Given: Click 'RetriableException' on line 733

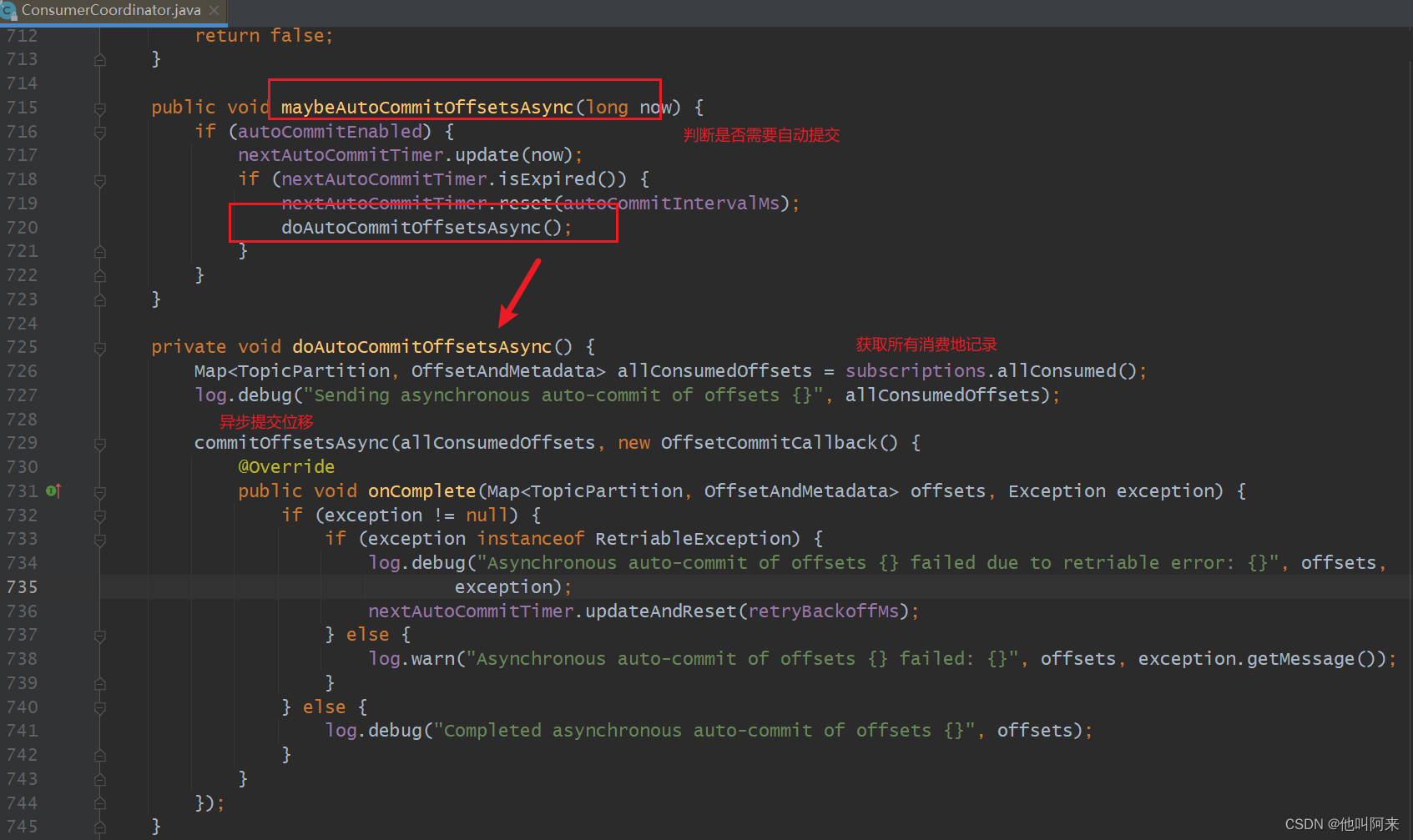Looking at the screenshot, I should (693, 539).
